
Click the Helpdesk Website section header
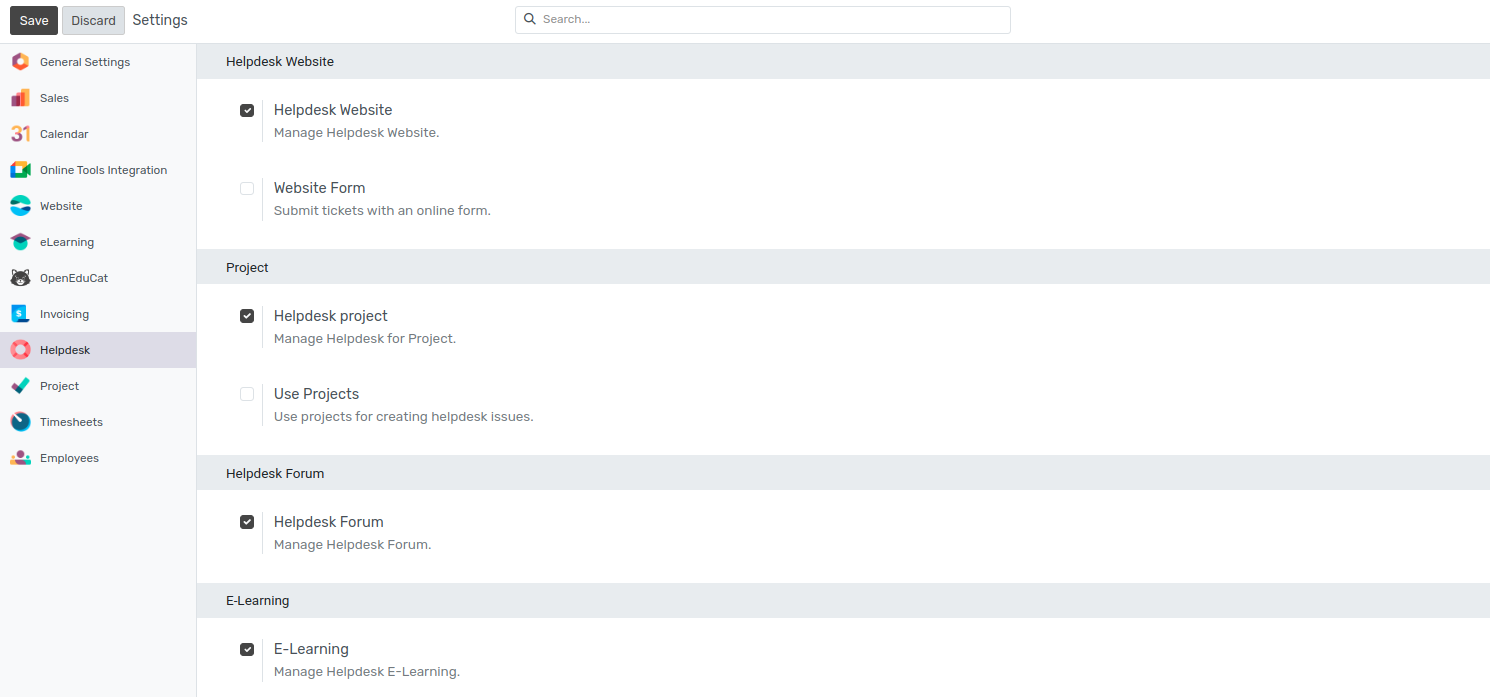coord(843,61)
